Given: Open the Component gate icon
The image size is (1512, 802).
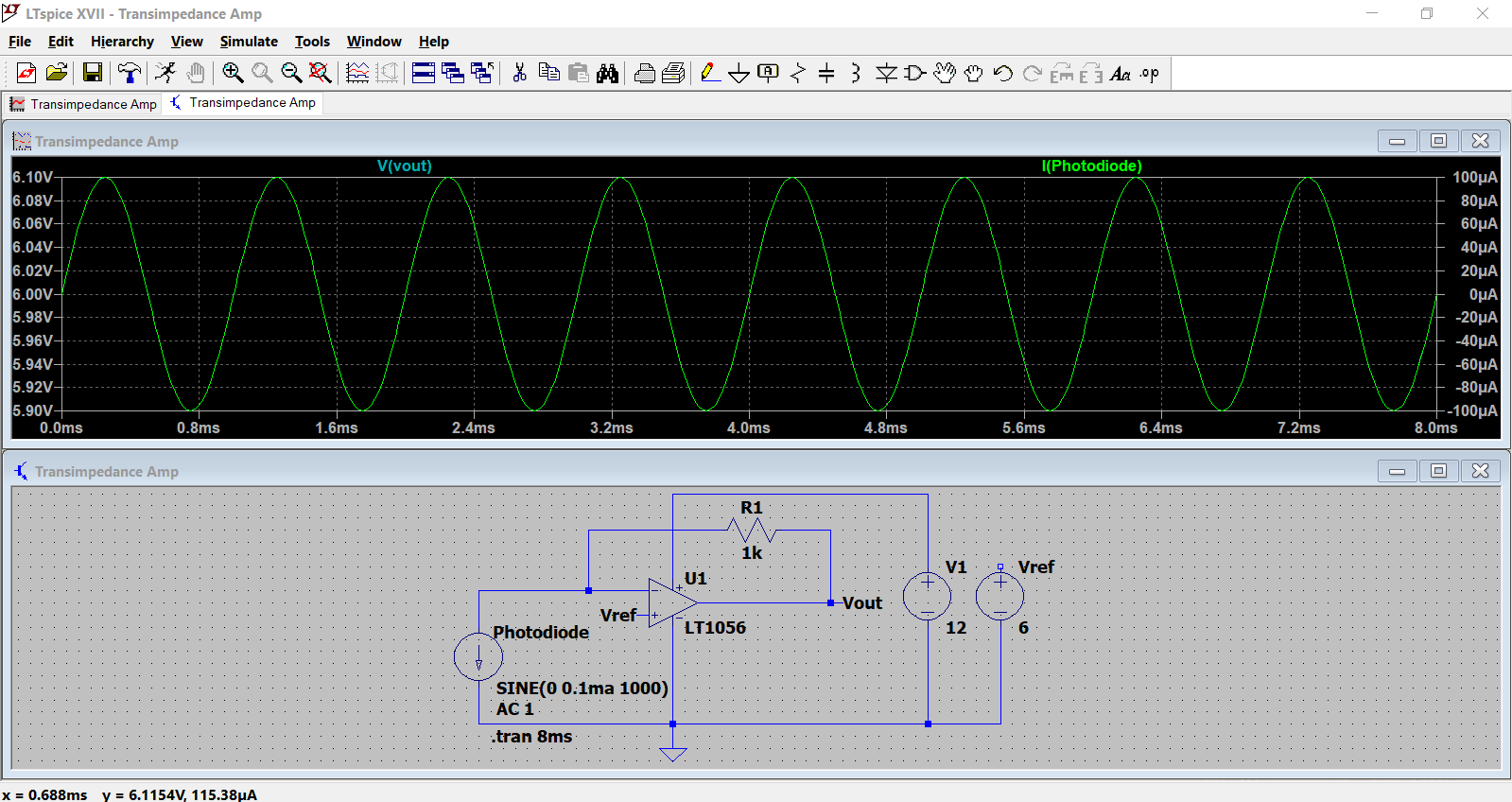Looking at the screenshot, I should pos(914,73).
